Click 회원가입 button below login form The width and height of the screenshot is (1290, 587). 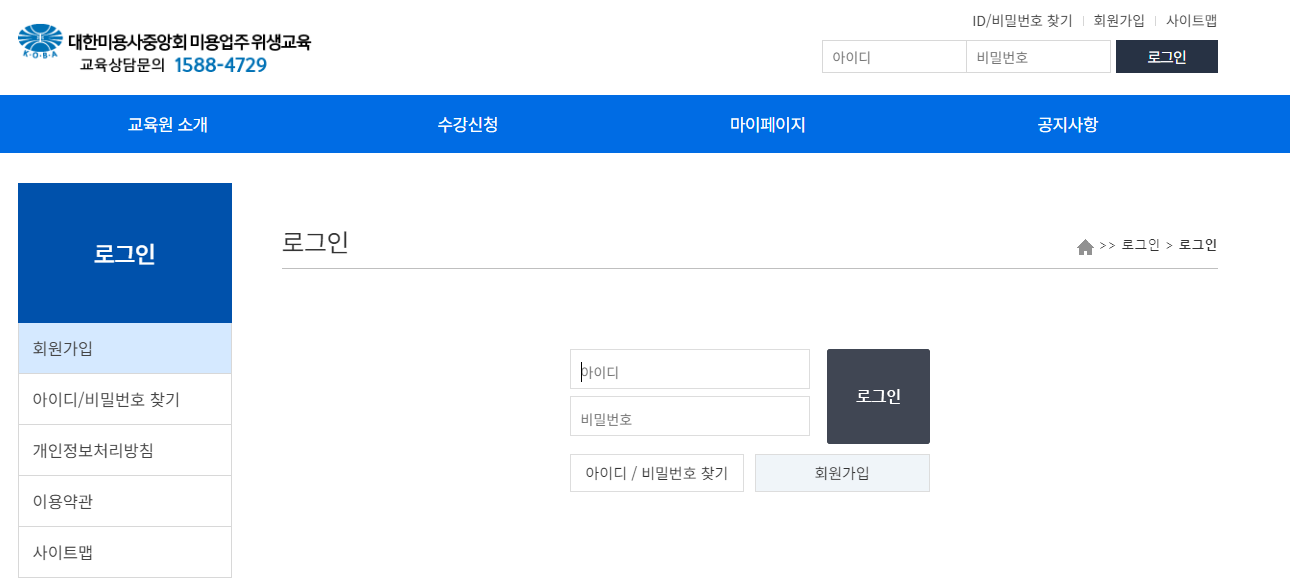(842, 473)
